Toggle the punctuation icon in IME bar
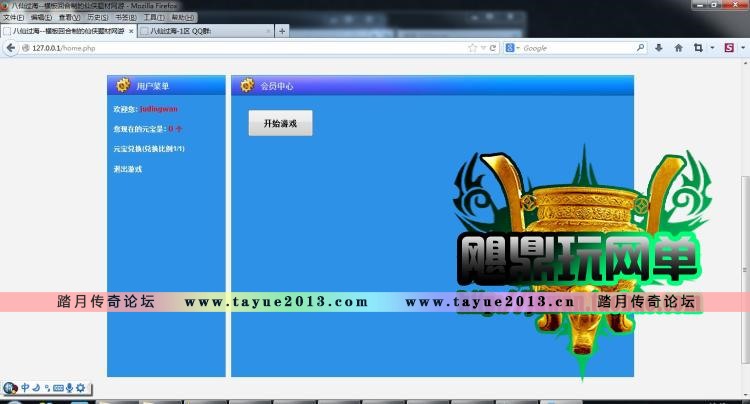750x404 pixels. tap(47, 388)
